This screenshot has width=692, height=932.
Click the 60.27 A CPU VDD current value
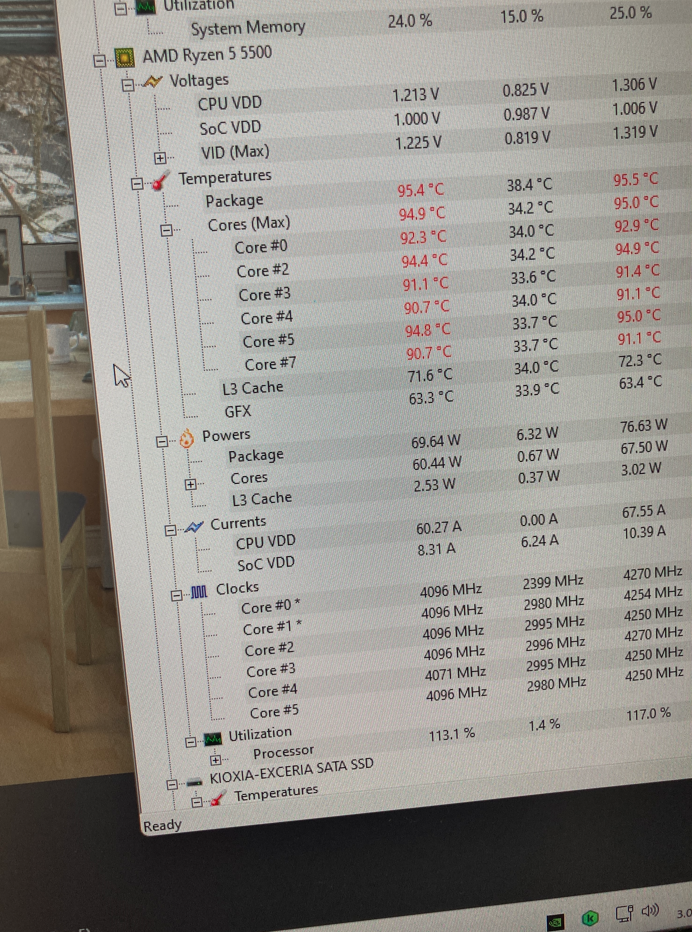pos(439,527)
